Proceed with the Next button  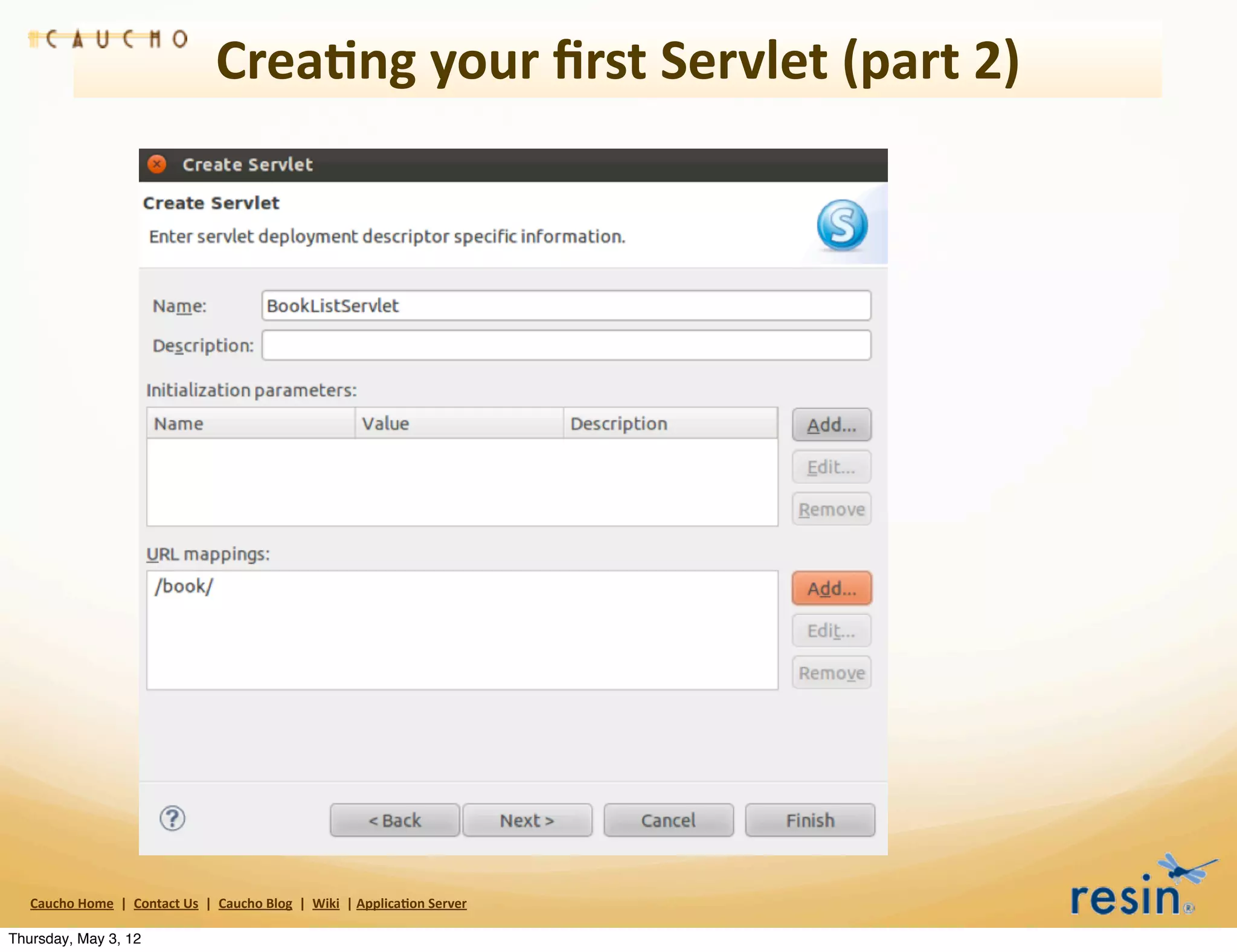click(x=527, y=820)
